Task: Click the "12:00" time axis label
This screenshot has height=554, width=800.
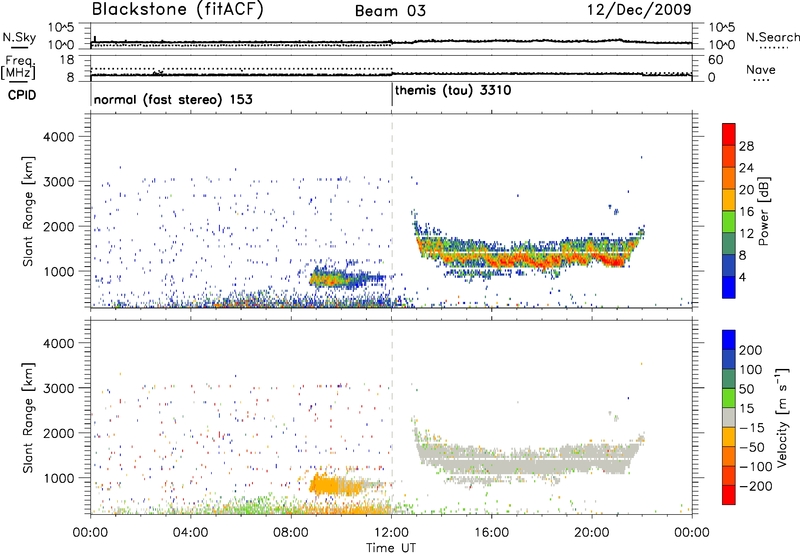Action: (x=391, y=533)
